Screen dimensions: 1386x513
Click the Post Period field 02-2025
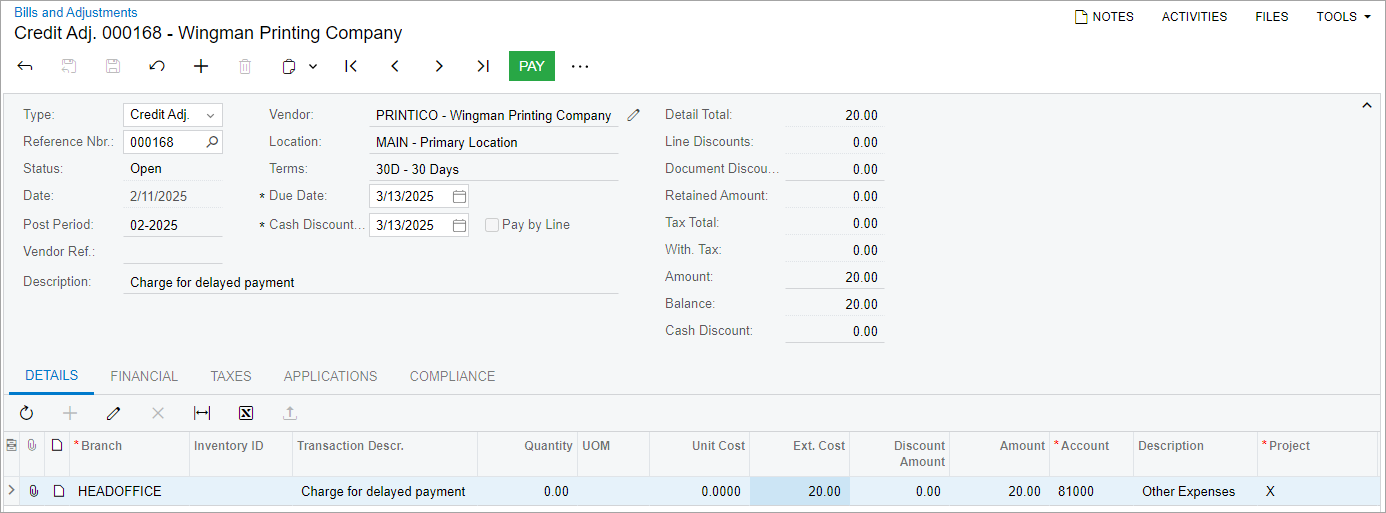(x=173, y=225)
